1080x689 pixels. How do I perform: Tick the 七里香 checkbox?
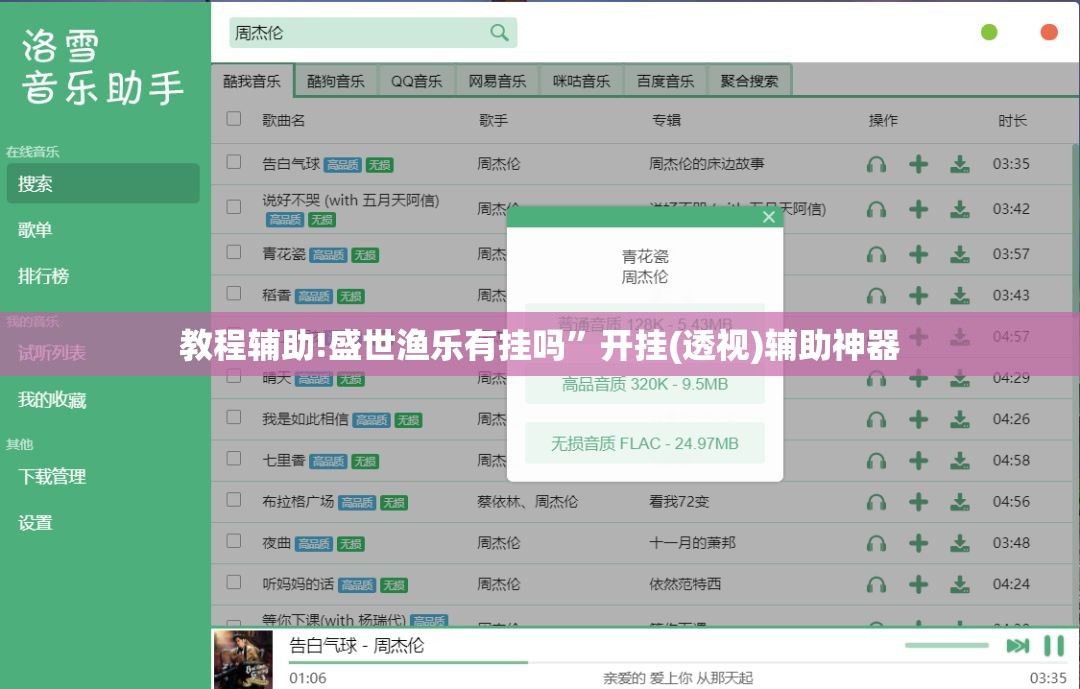click(233, 458)
